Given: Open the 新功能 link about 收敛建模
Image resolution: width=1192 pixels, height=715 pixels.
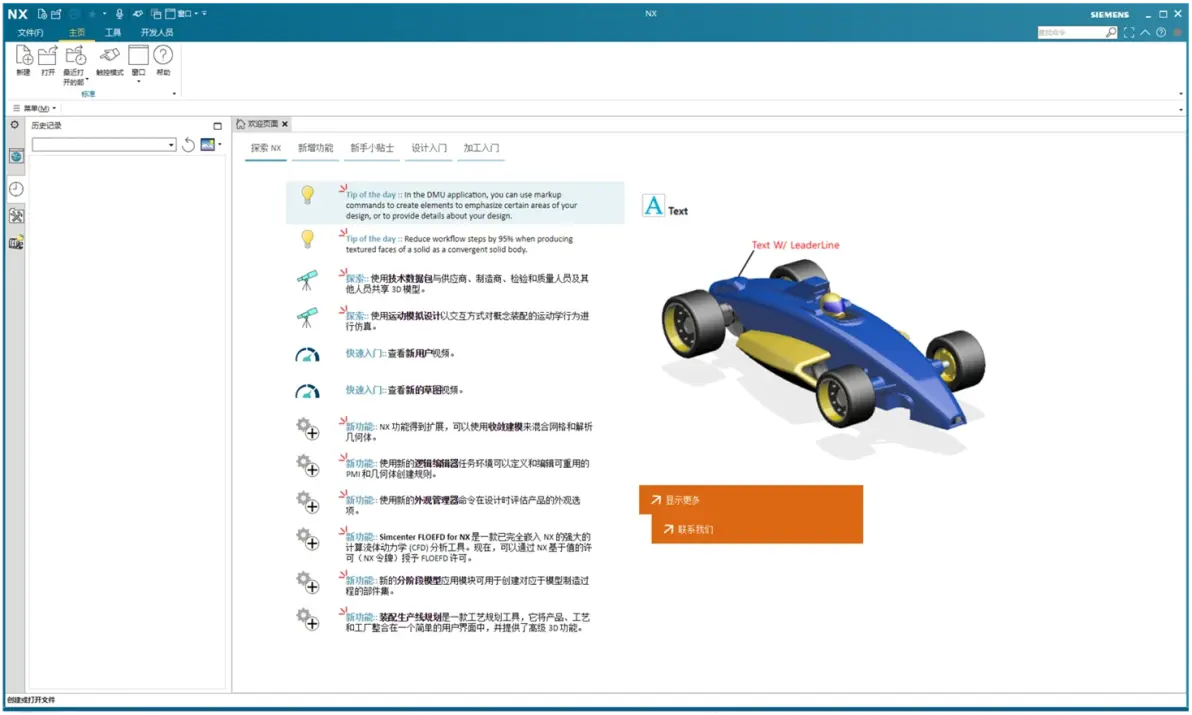Looking at the screenshot, I should (x=469, y=432).
